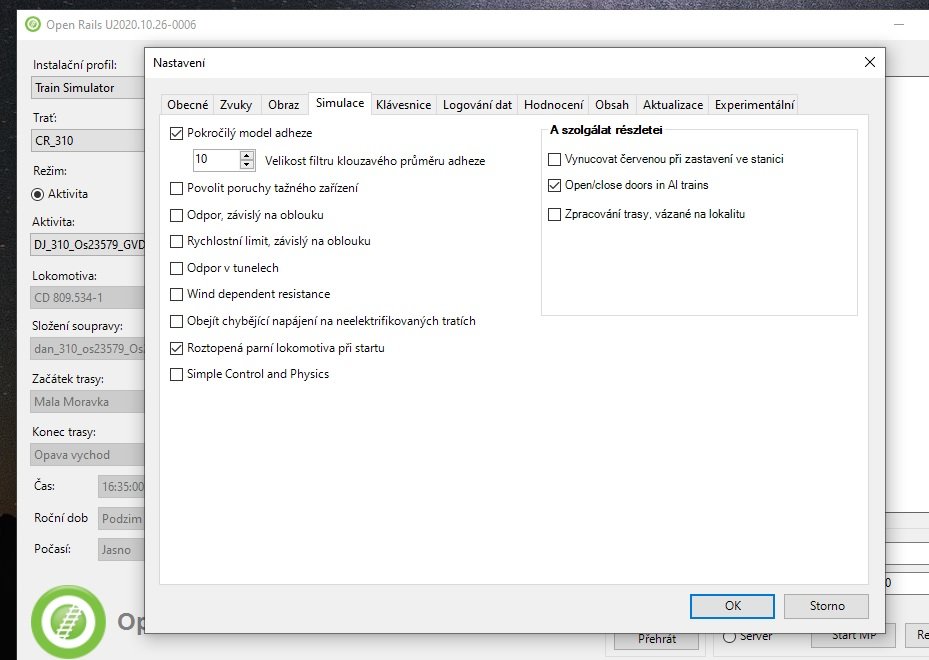Close the Nastavení dialog with X
929x660 pixels.
[x=868, y=63]
